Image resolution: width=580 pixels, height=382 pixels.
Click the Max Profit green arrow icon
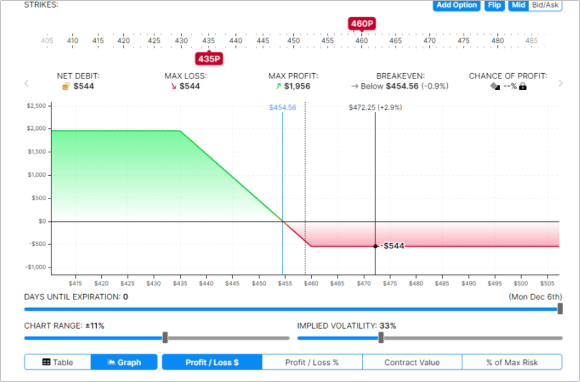pyautogui.click(x=278, y=87)
